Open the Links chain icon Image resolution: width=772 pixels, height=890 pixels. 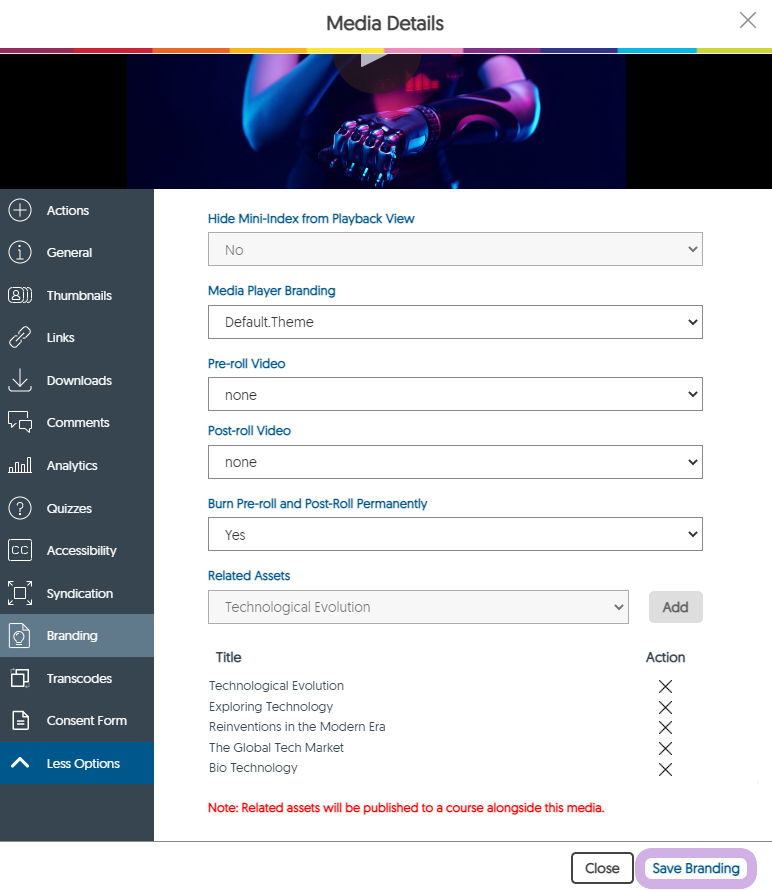pos(20,338)
